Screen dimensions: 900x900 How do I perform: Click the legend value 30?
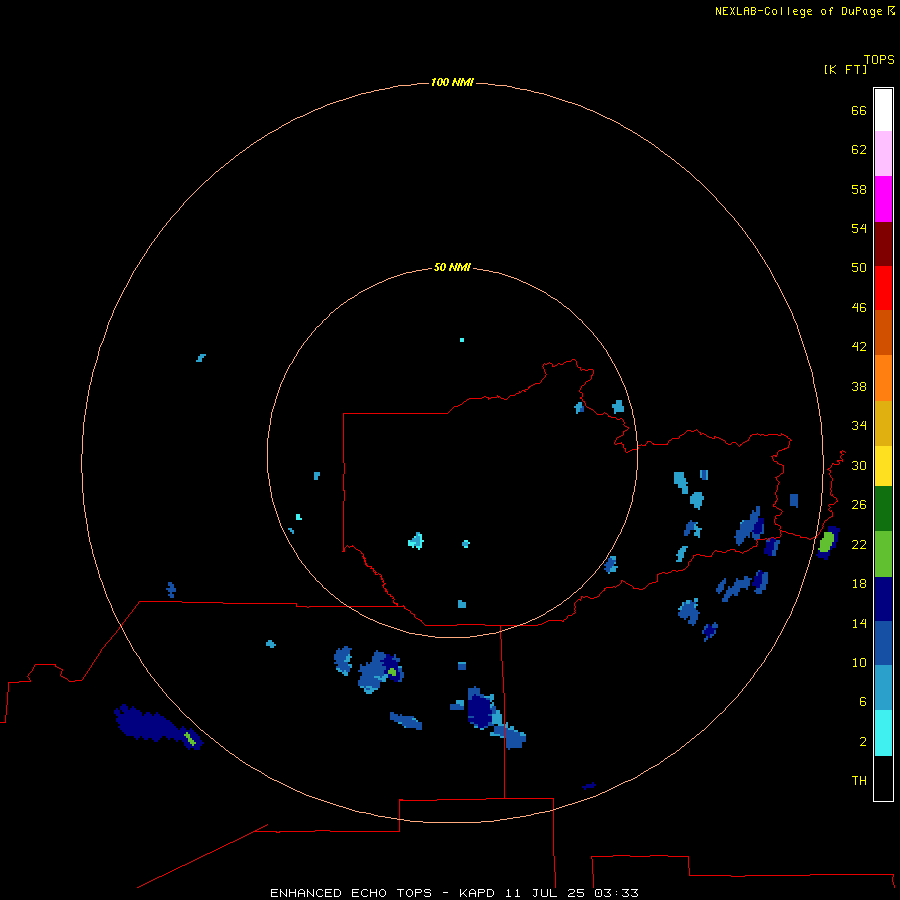point(859,465)
